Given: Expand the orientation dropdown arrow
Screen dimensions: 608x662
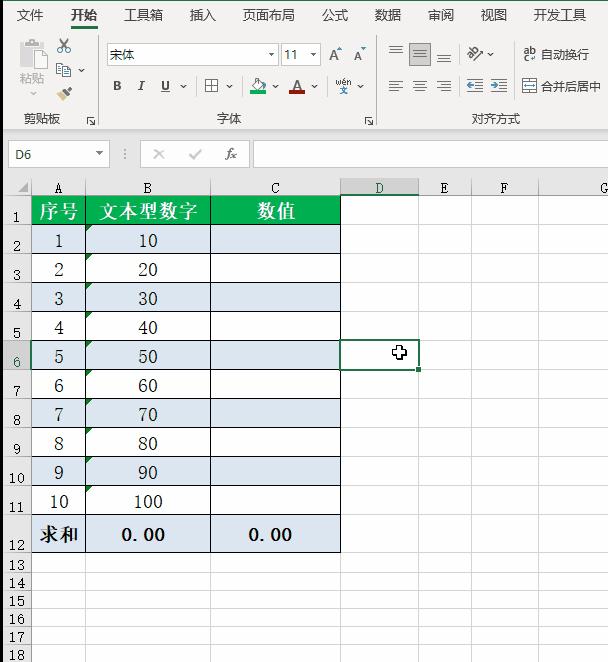Looking at the screenshot, I should 490,54.
